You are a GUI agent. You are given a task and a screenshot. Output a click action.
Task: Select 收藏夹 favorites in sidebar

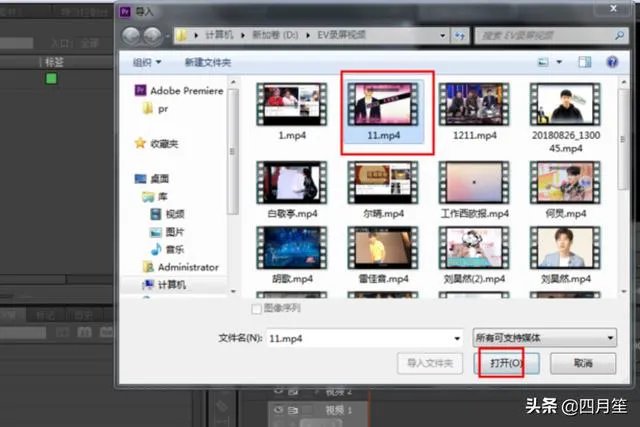coord(157,143)
